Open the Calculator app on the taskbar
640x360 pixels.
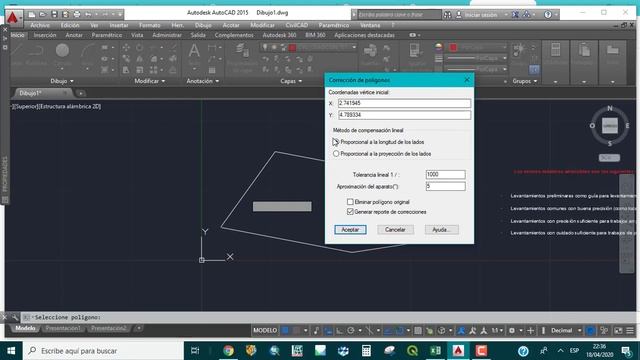coord(366,351)
